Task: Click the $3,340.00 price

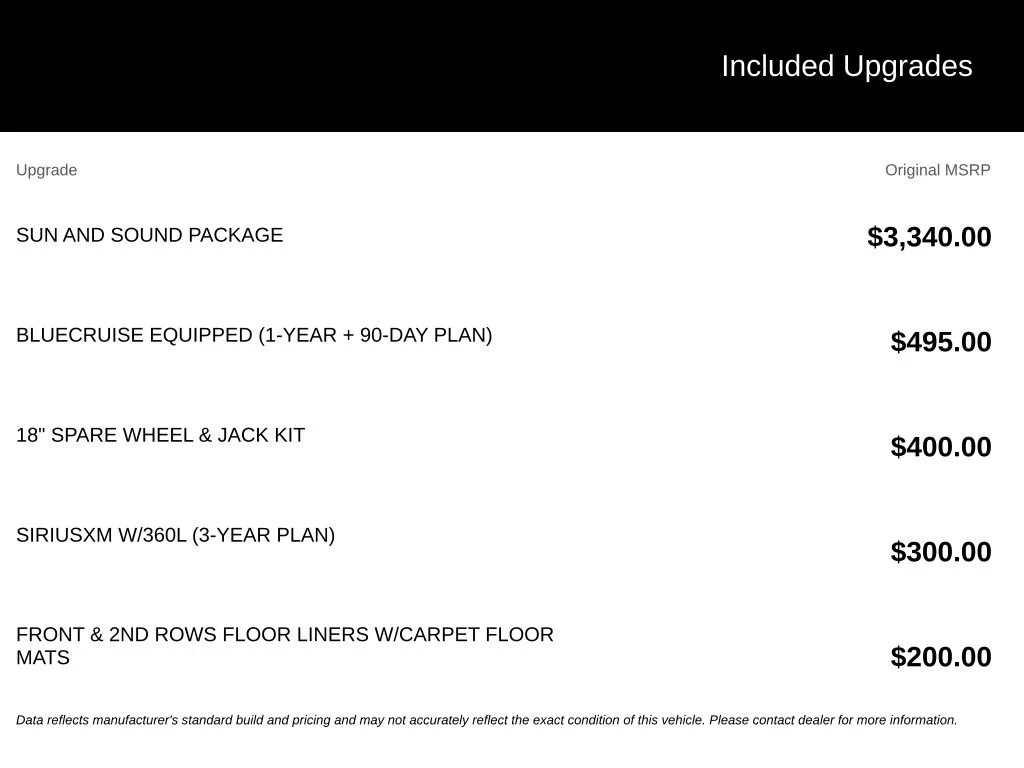Action: click(x=929, y=237)
